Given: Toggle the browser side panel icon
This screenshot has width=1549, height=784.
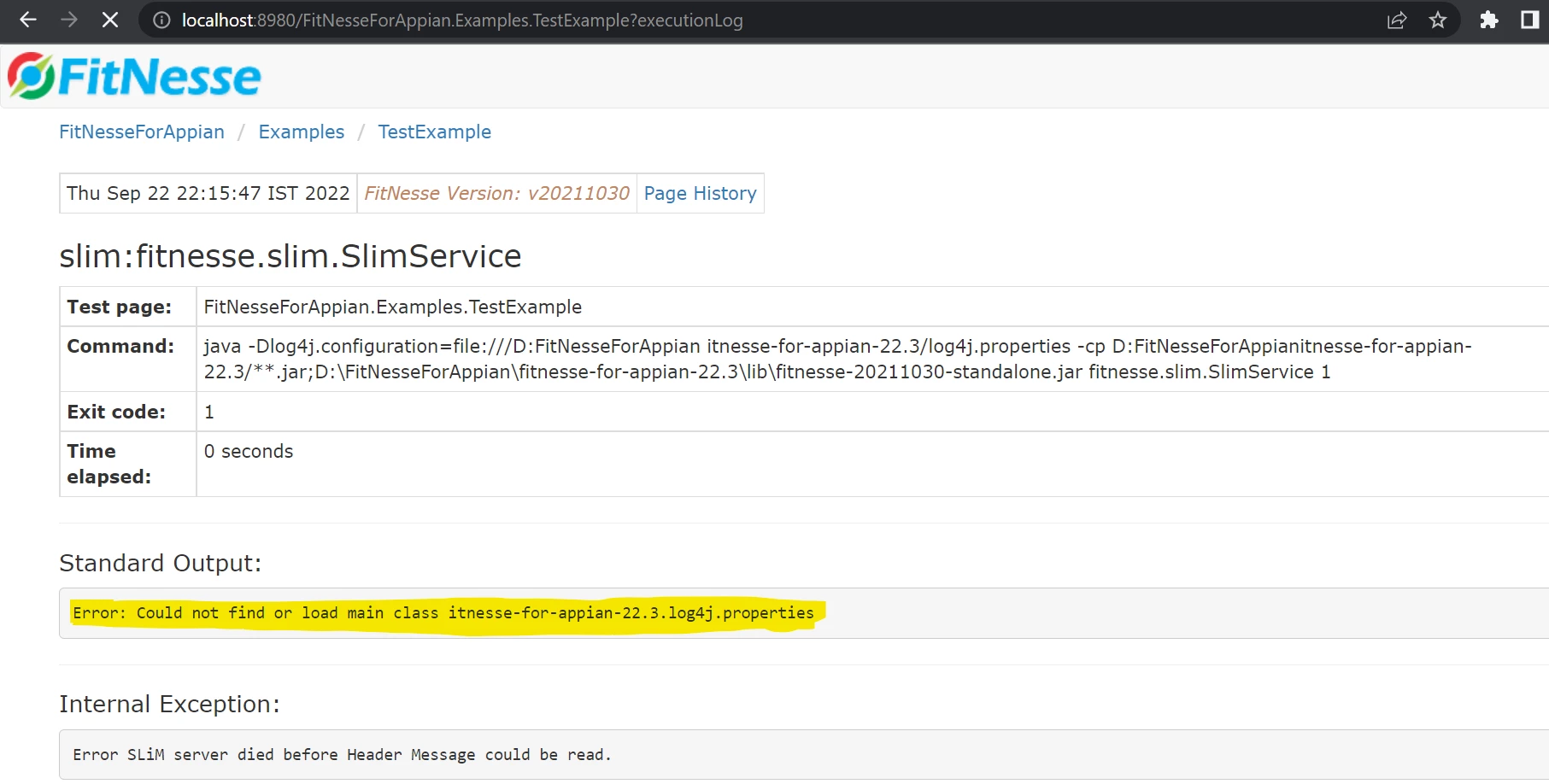Looking at the screenshot, I should (1529, 20).
